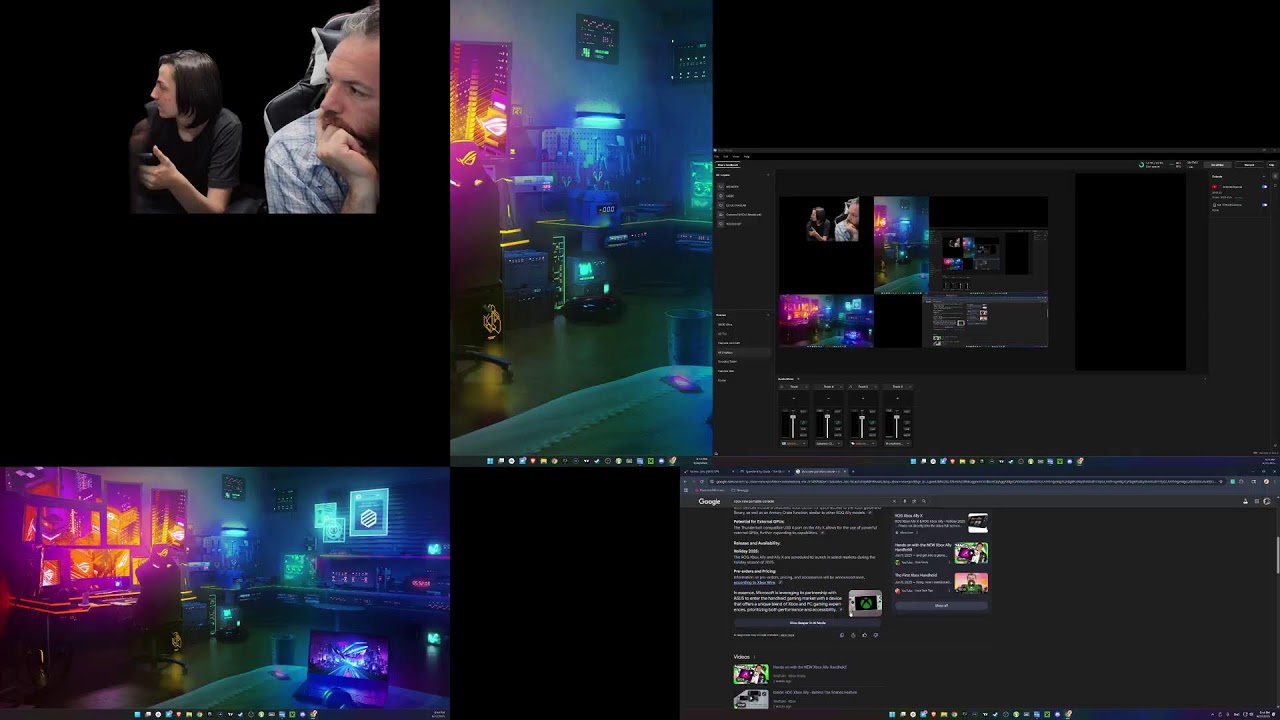Click the Google results page scrollbar
This screenshot has width=1280, height=720.
(x=1277, y=555)
